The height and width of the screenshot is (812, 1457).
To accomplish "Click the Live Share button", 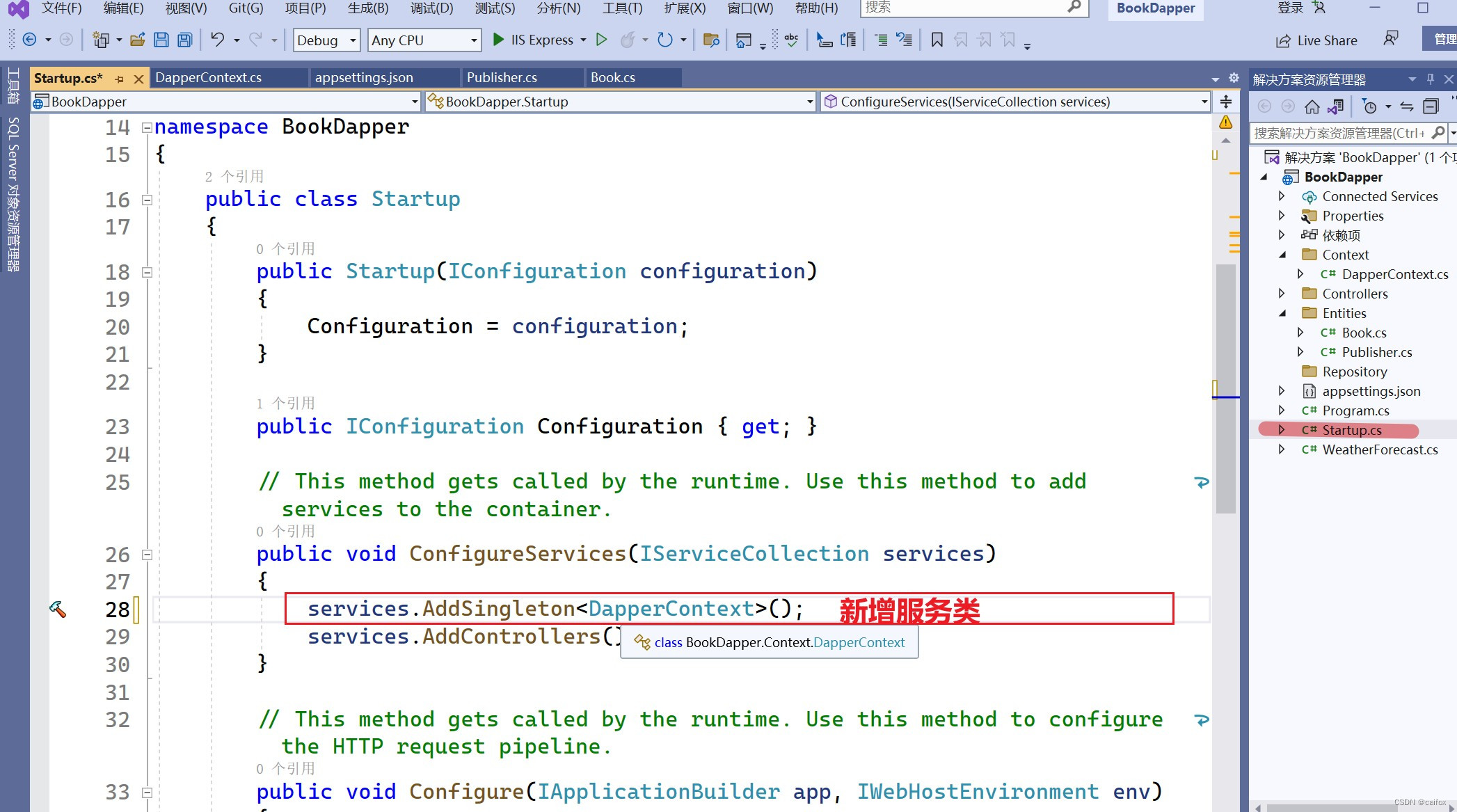I will click(1315, 40).
